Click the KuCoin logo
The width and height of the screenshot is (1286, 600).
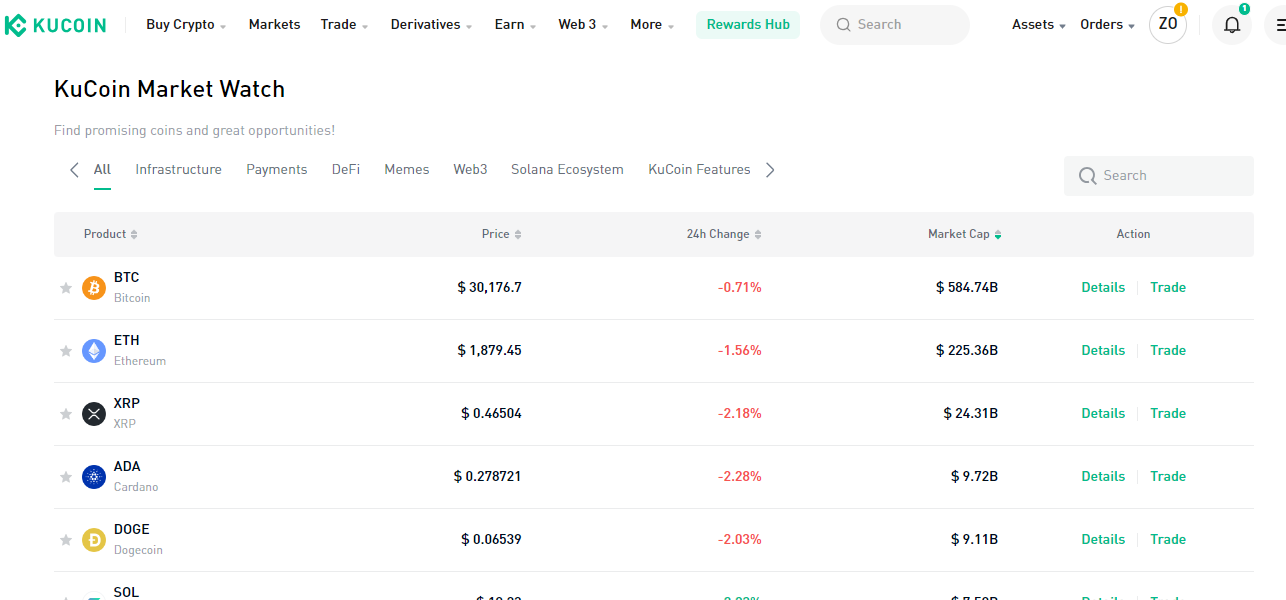(x=55, y=25)
